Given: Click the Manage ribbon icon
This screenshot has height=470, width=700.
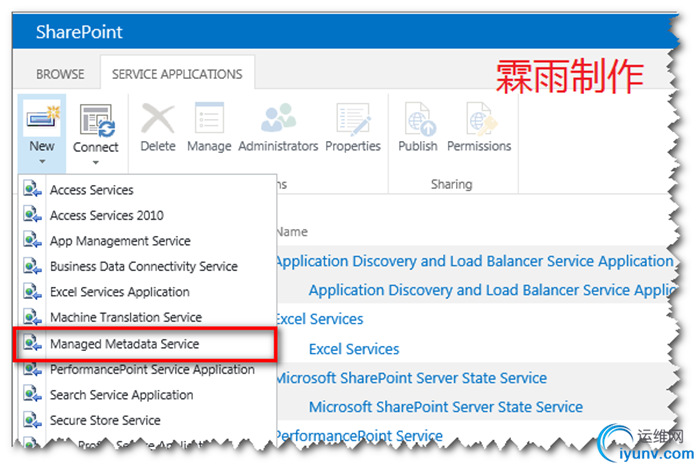Looking at the screenshot, I should tap(209, 118).
